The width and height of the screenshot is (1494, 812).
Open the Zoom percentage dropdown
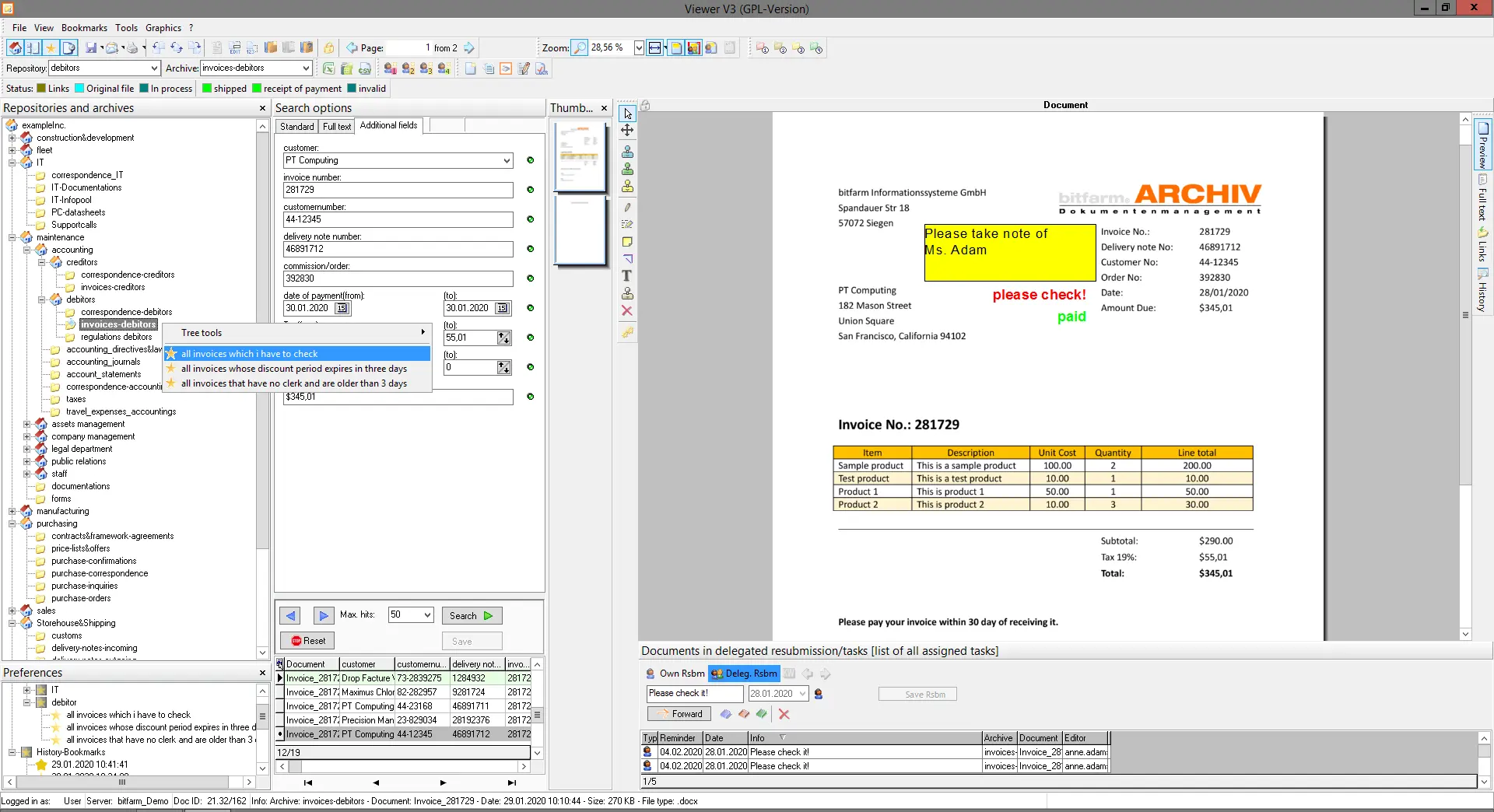[x=639, y=48]
